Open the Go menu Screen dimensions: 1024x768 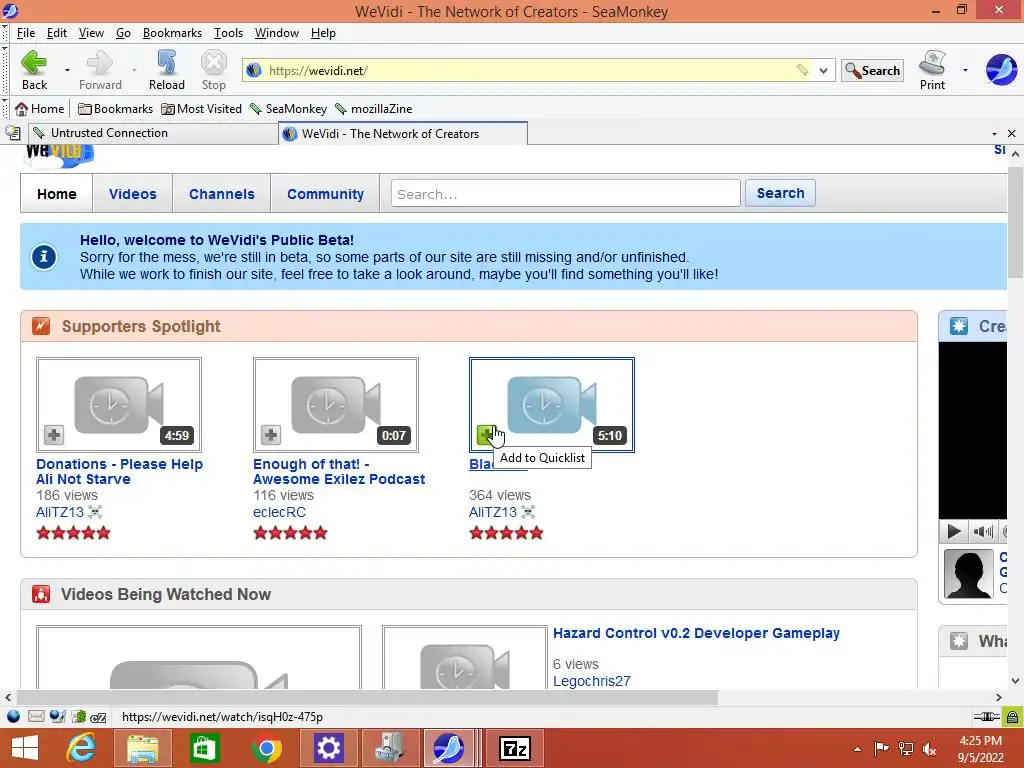coord(123,33)
